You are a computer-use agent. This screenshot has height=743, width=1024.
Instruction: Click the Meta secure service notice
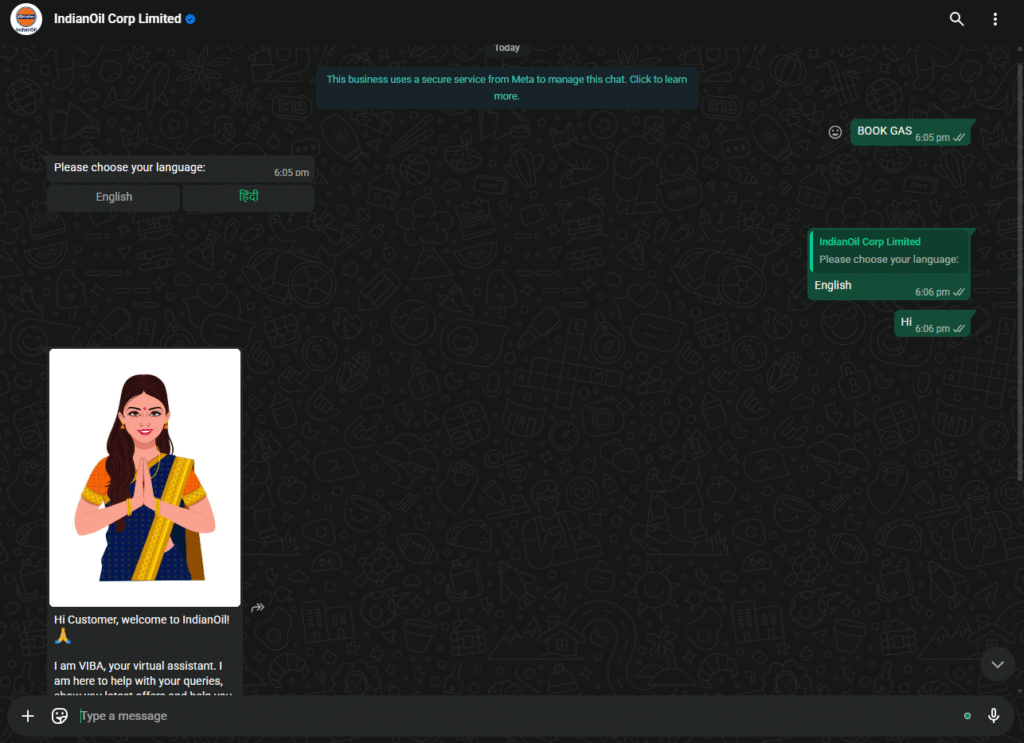[x=507, y=87]
